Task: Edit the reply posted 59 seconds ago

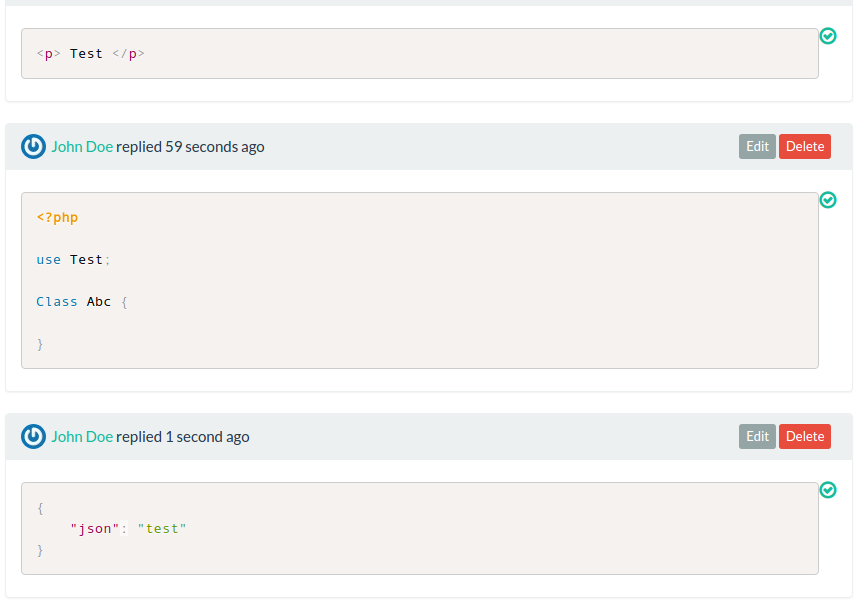Action: coord(757,146)
